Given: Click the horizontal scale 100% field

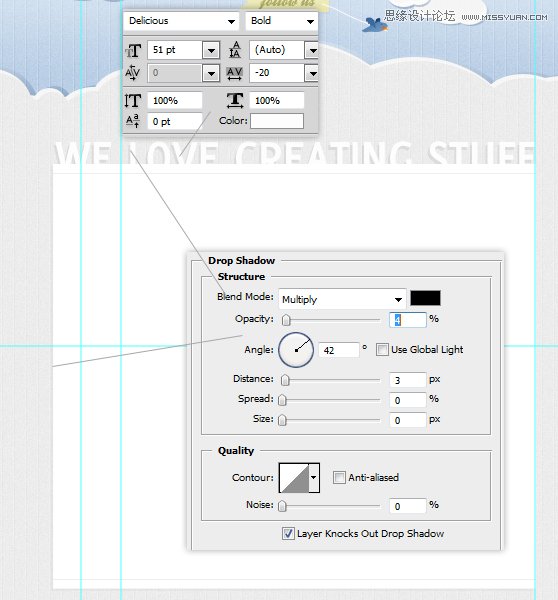Looking at the screenshot, I should [277, 101].
